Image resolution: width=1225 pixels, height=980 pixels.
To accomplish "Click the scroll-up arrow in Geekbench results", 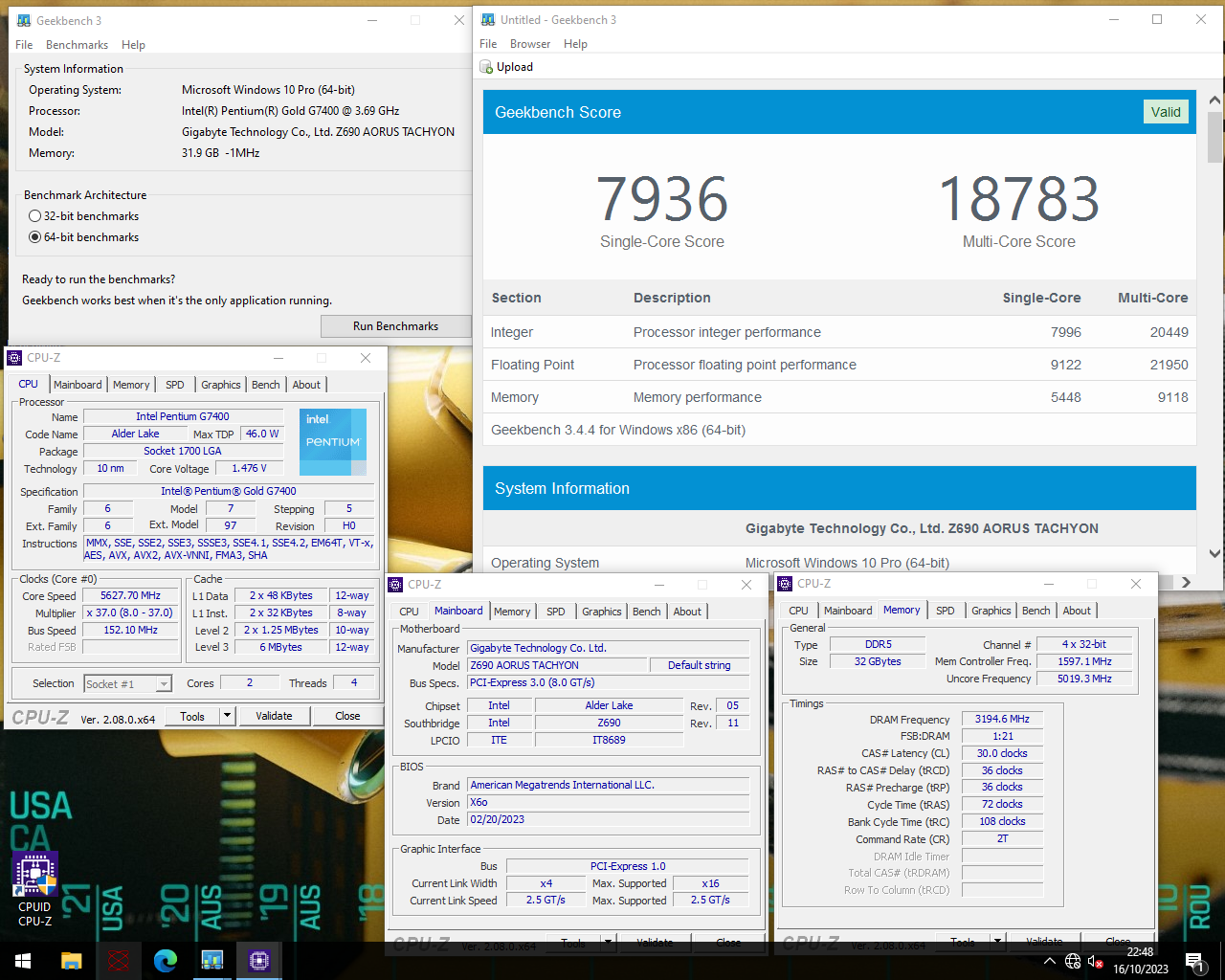I will (1214, 100).
